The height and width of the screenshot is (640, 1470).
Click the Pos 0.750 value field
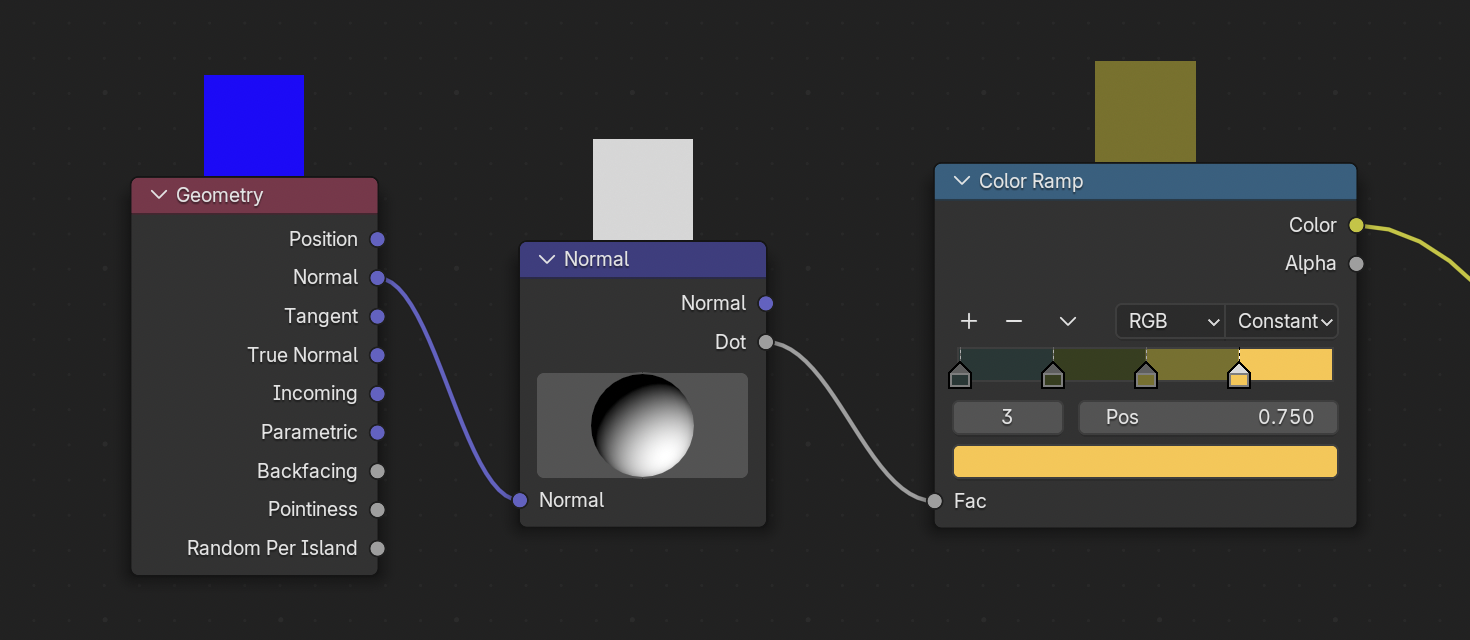(x=1208, y=417)
